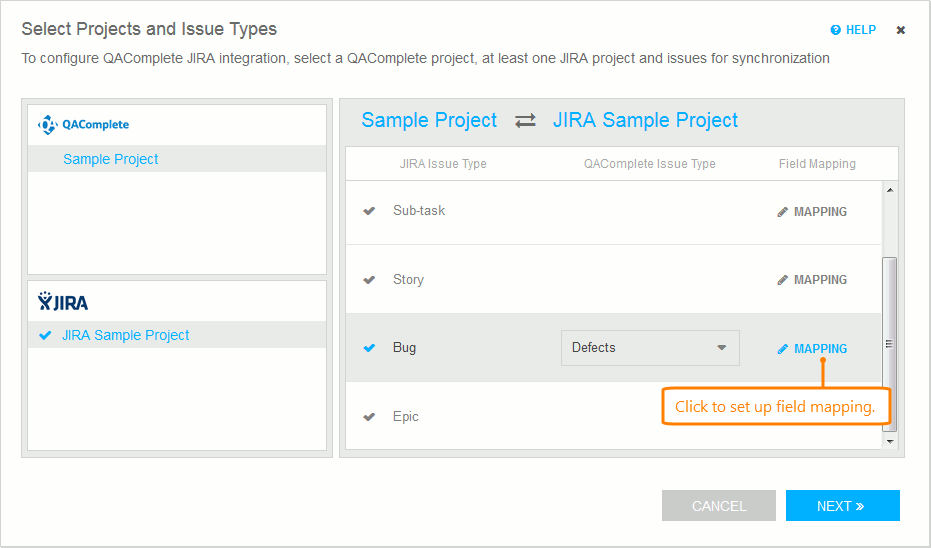Click the NEXT button

click(x=842, y=506)
